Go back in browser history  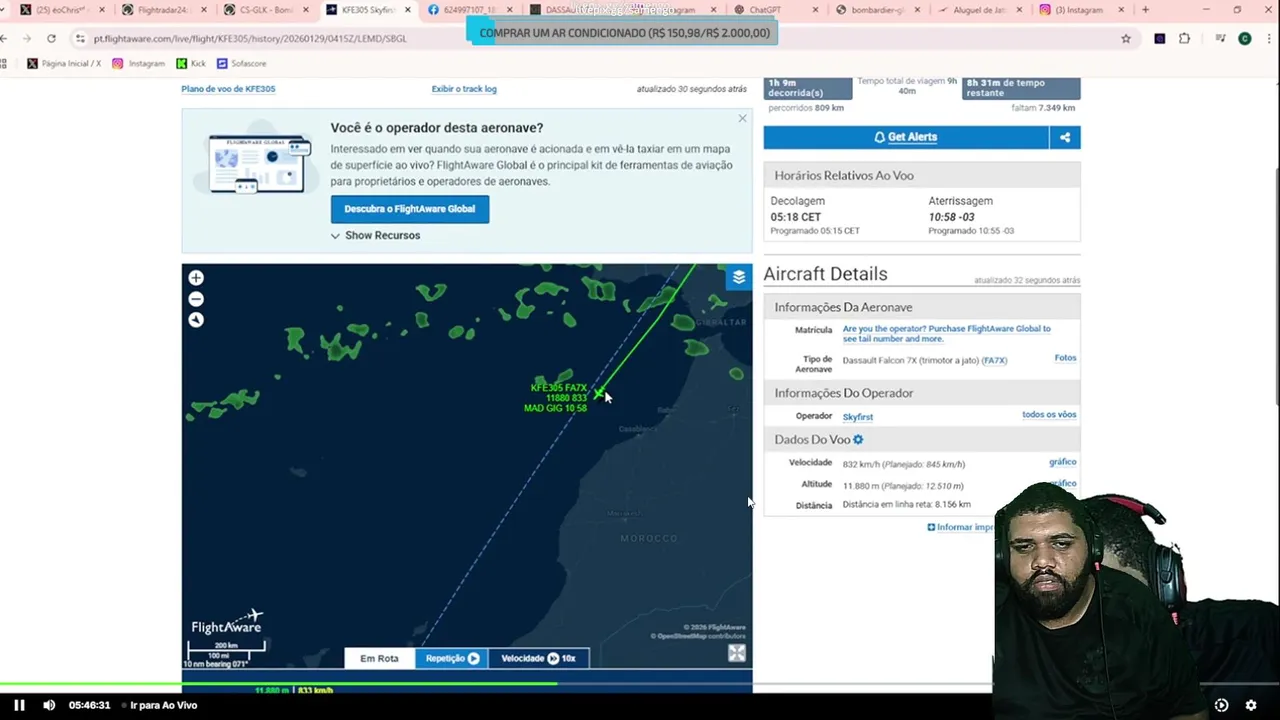[x=5, y=38]
